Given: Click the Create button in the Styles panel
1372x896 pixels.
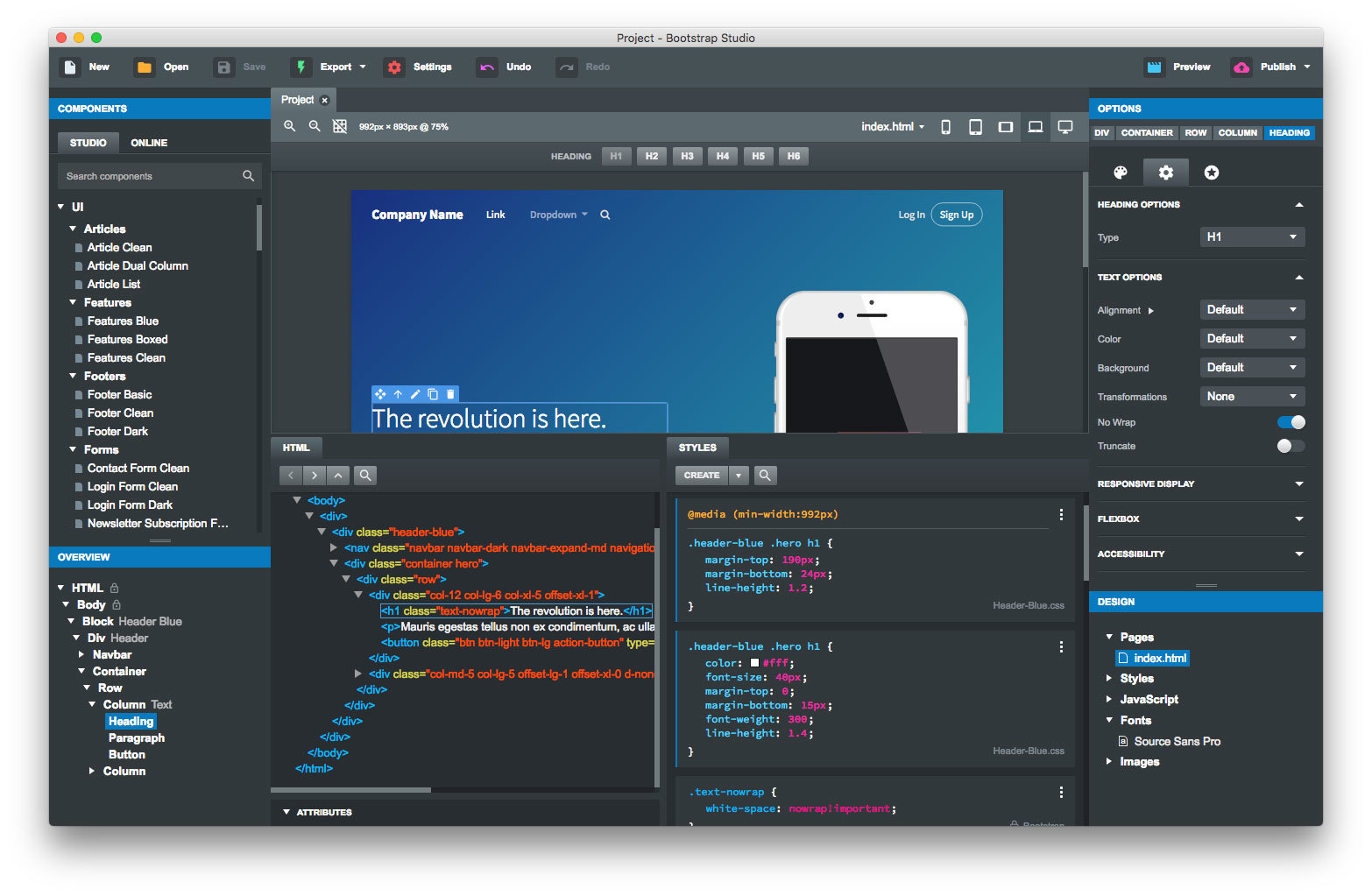Looking at the screenshot, I should pyautogui.click(x=701, y=475).
